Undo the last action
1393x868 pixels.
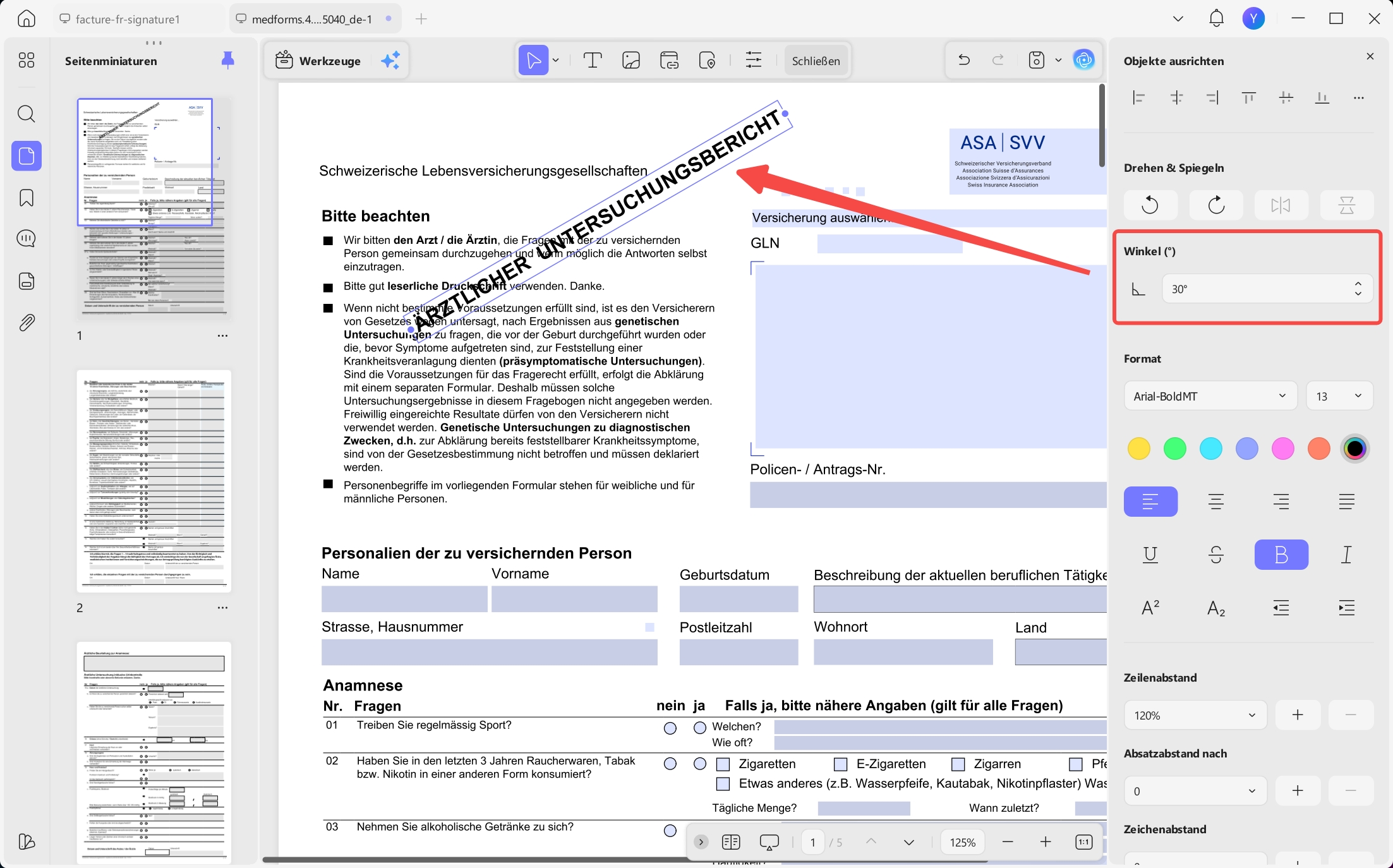point(964,60)
